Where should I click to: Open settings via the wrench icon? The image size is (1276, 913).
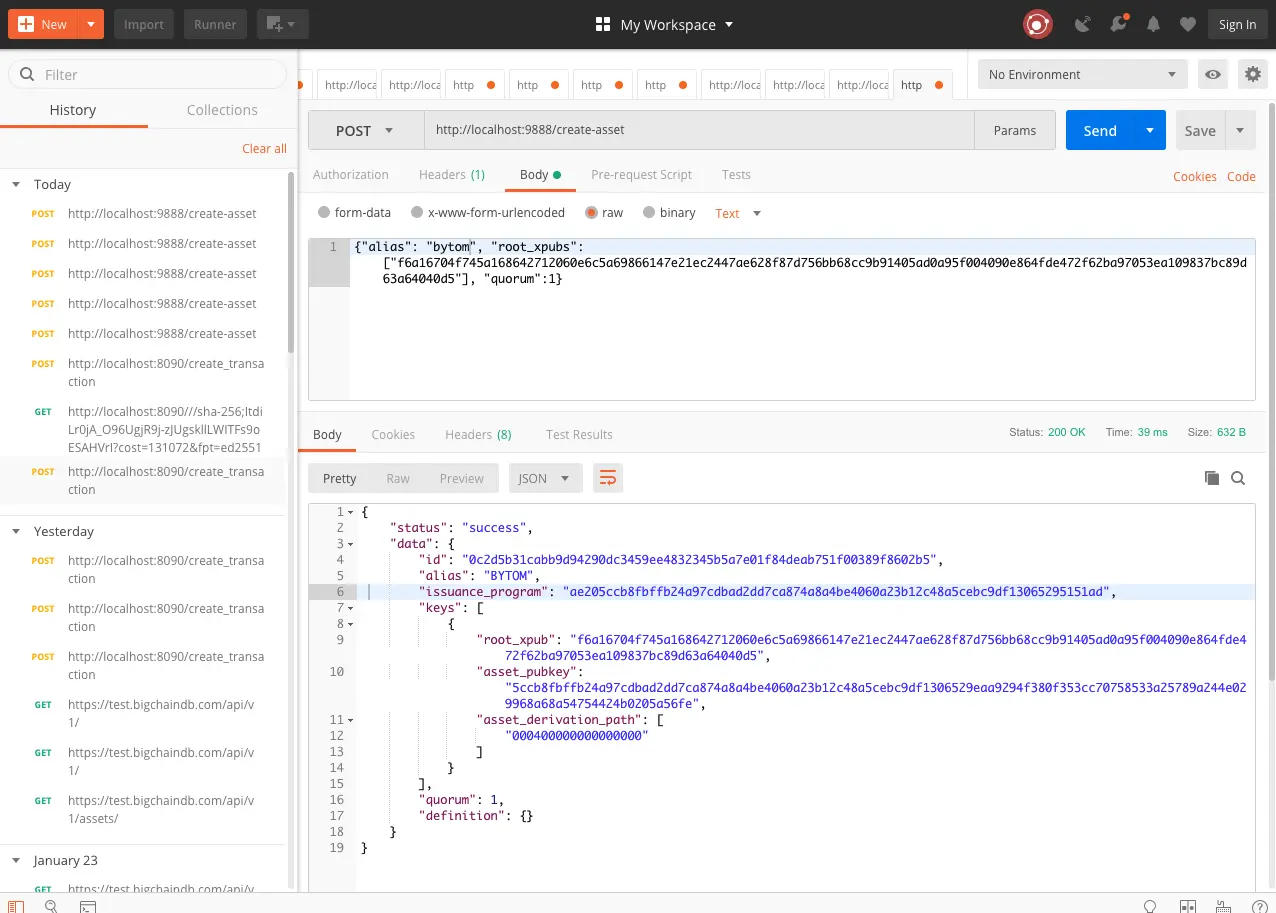1119,24
